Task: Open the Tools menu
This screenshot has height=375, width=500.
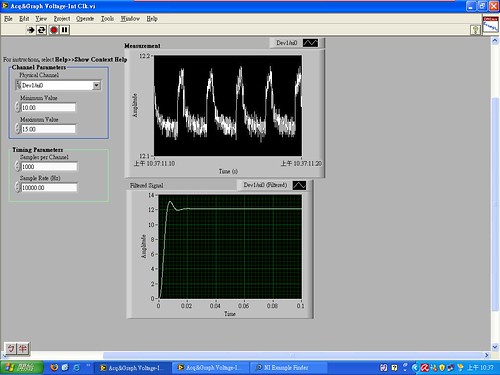Action: click(107, 19)
